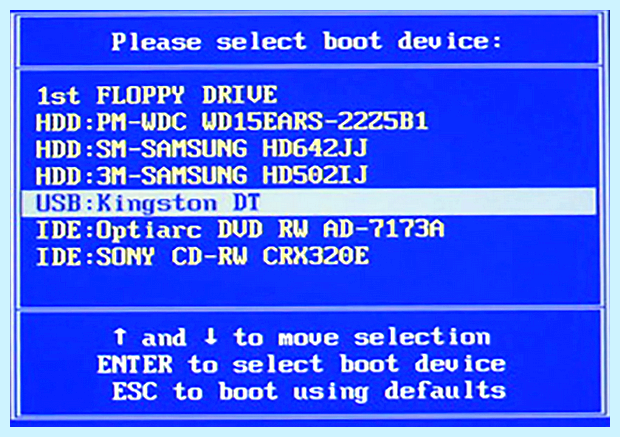Click the 'CRX320E' model number
The width and height of the screenshot is (620, 437).
click(x=316, y=257)
